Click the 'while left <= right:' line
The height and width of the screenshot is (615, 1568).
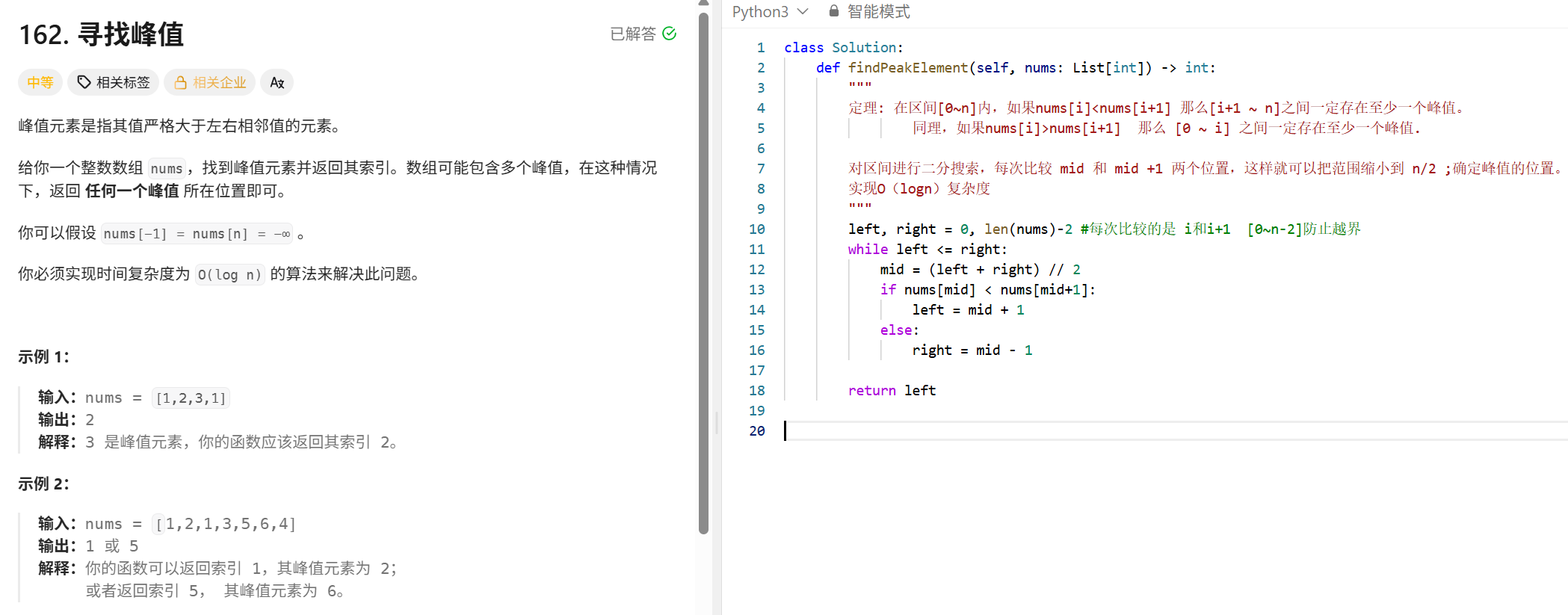[x=927, y=250]
